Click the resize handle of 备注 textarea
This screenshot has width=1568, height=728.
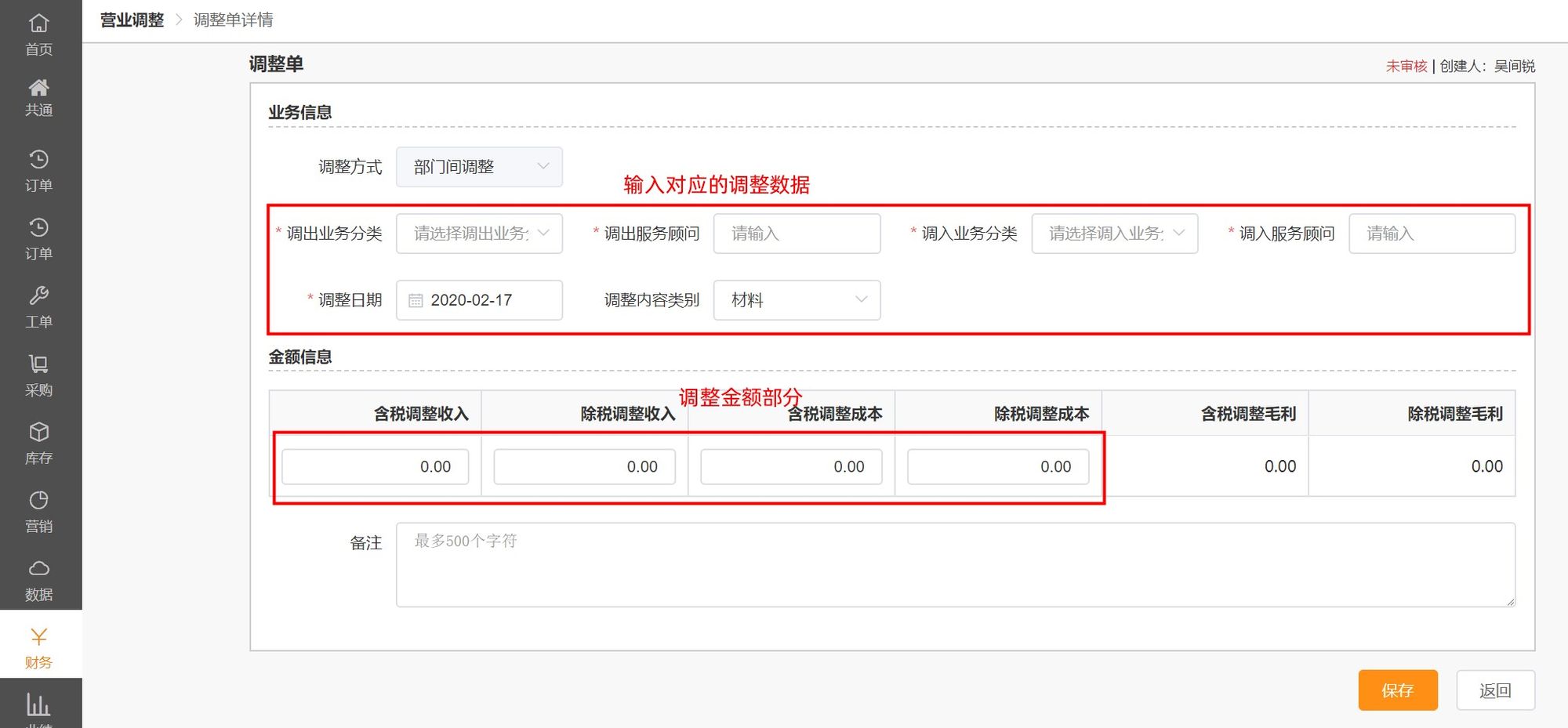[x=1510, y=602]
